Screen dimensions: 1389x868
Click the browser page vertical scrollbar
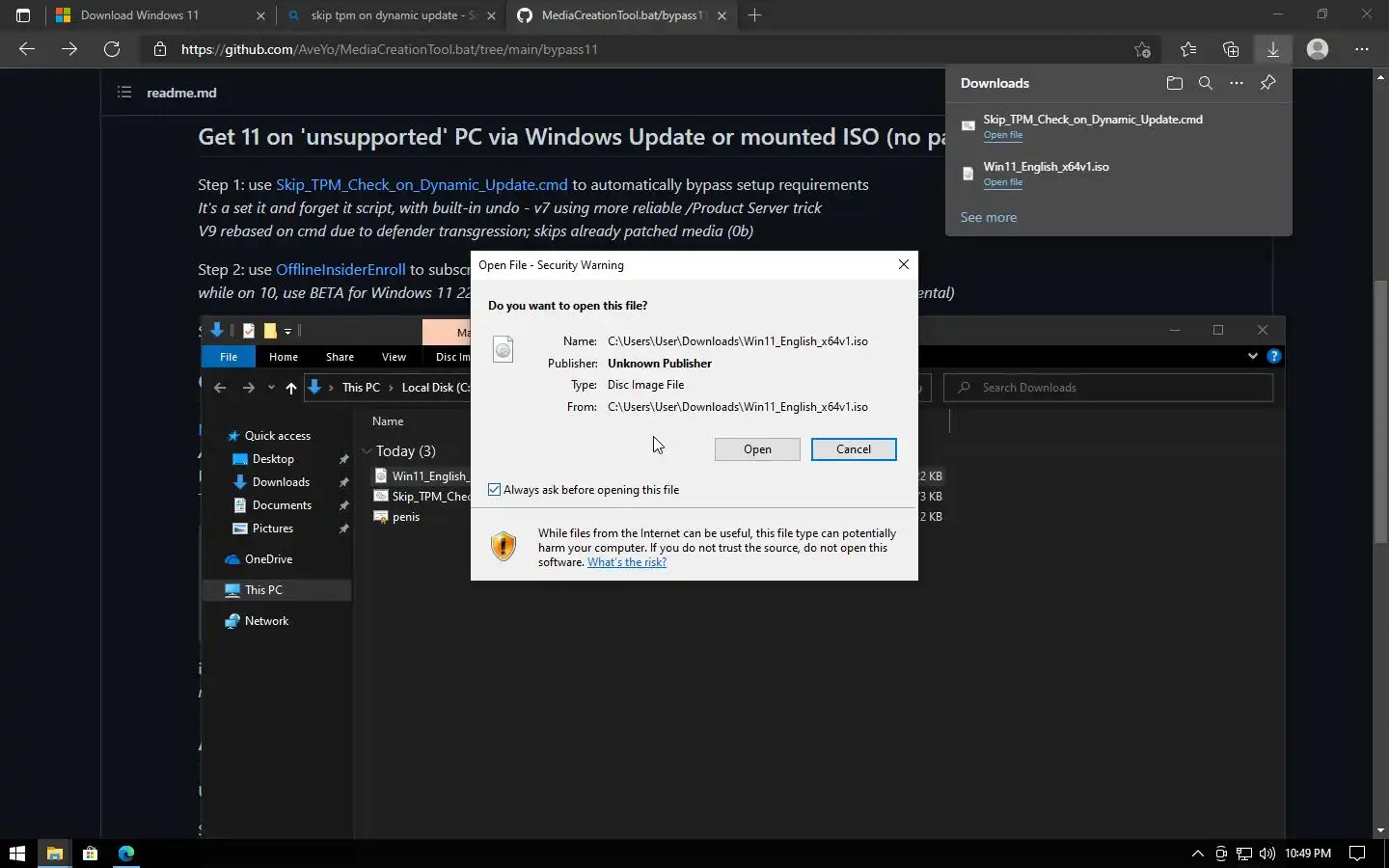[1380, 410]
